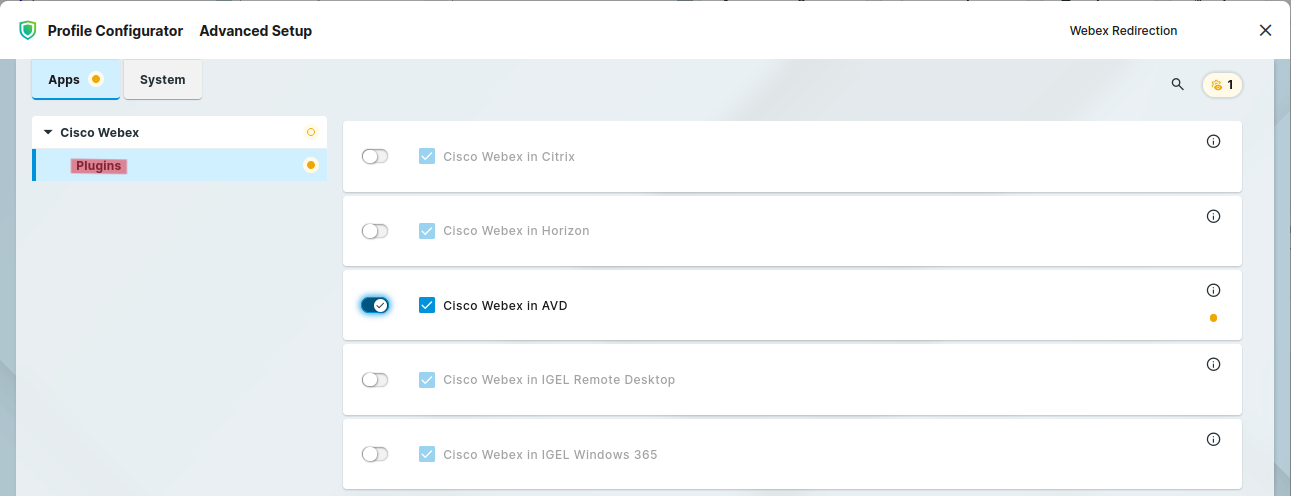Show info for Cisco Webex in IGEL Remote Desktop
Screen dimensions: 1291x496
point(1213,364)
